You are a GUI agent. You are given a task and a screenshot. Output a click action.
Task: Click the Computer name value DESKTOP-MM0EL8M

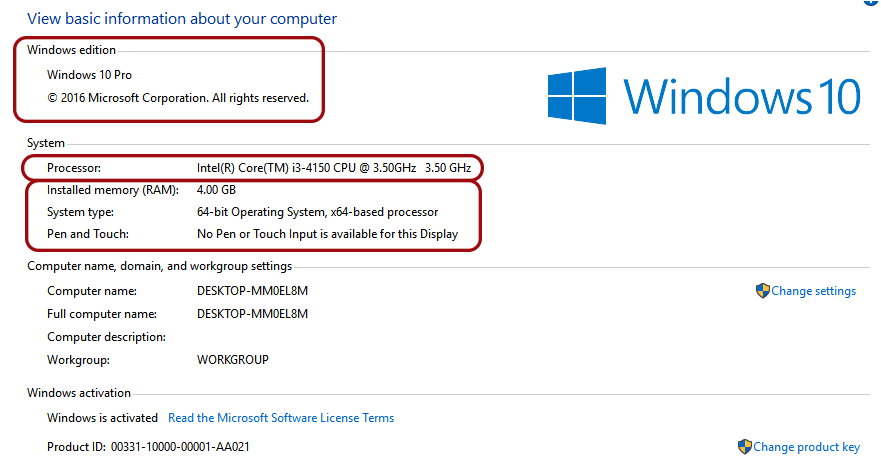252,291
